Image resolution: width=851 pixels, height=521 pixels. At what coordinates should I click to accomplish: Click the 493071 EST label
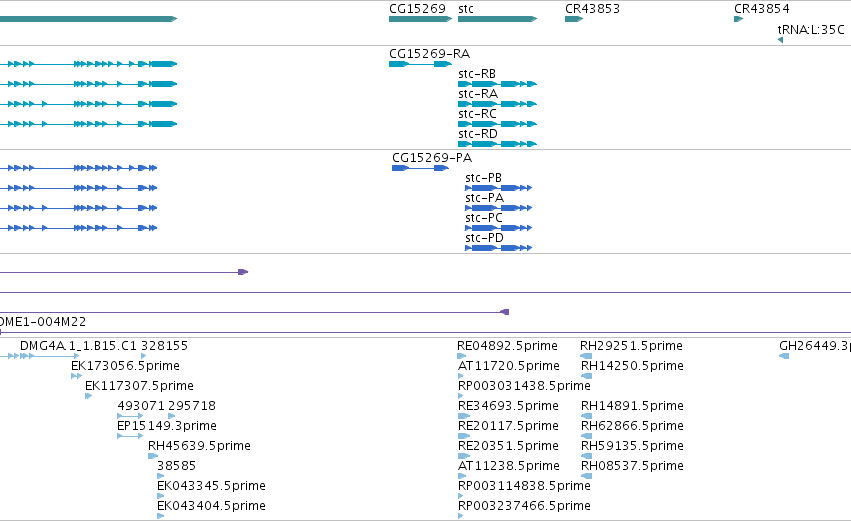coord(141,406)
